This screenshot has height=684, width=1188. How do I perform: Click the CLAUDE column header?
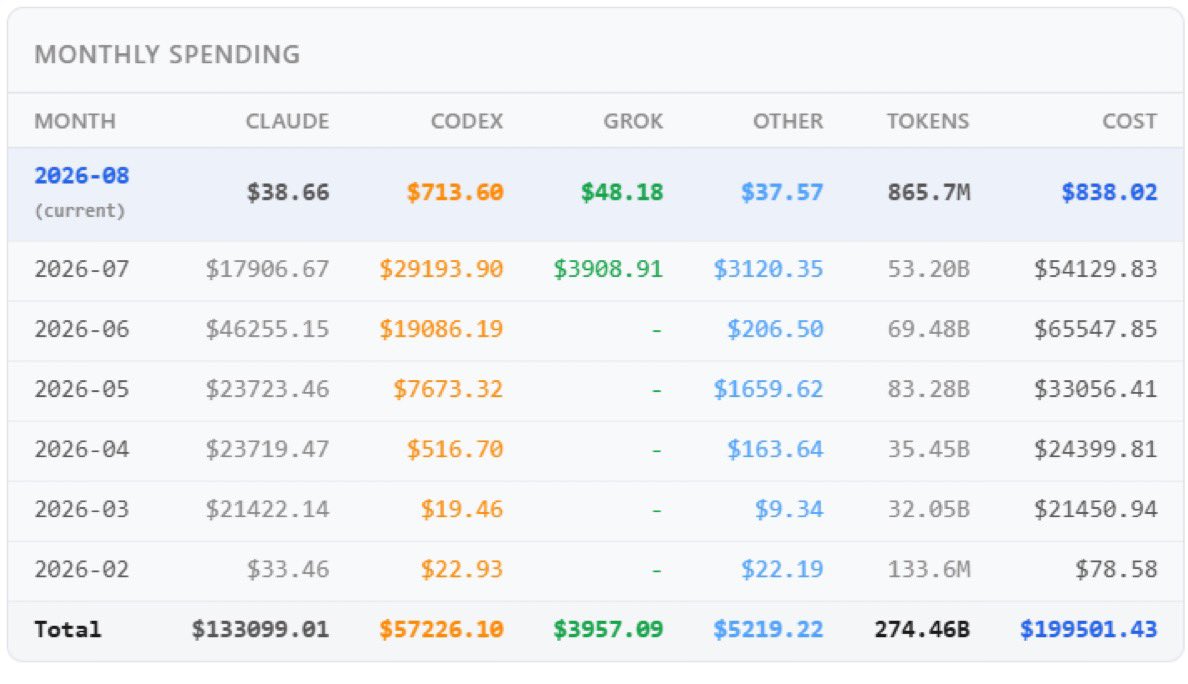pos(287,121)
